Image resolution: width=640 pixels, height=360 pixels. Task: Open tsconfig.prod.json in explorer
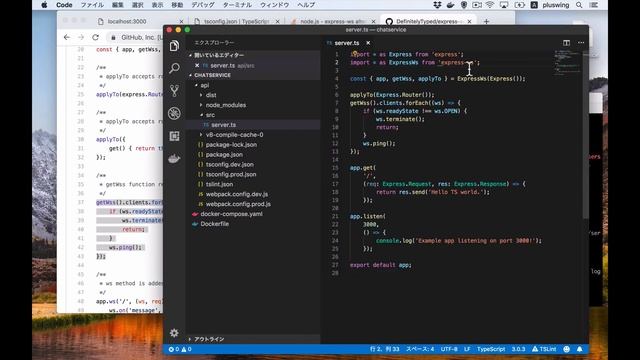pyautogui.click(x=231, y=174)
